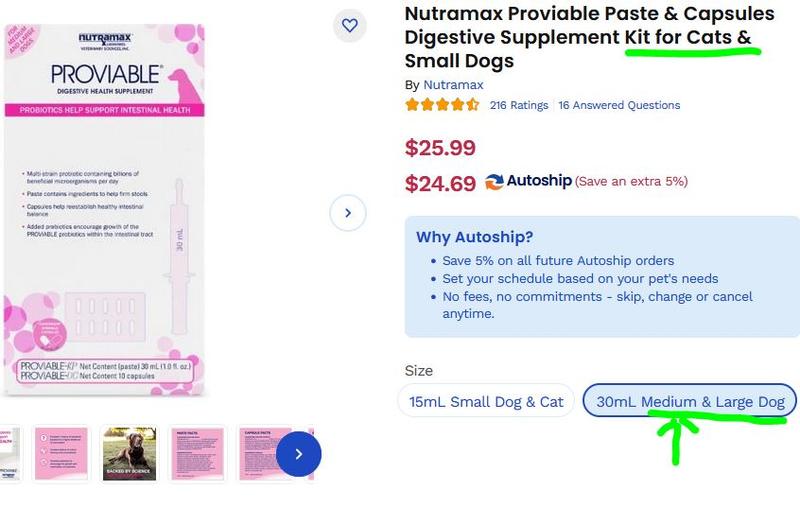Screen dimensions: 800x528
Task: Click the Autoship logo icon
Action: tap(494, 182)
